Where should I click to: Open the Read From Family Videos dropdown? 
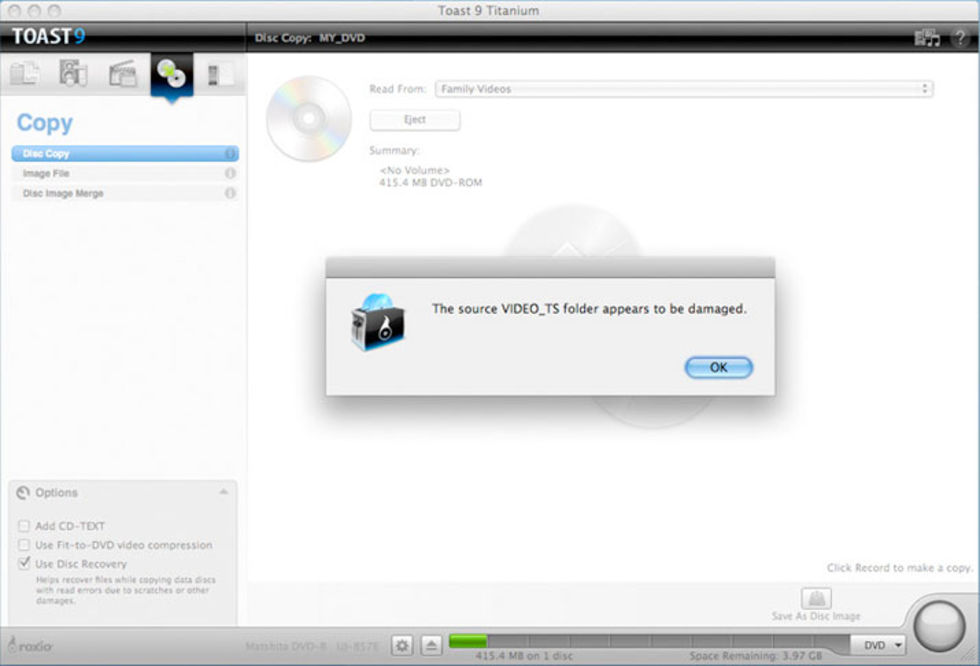[684, 89]
